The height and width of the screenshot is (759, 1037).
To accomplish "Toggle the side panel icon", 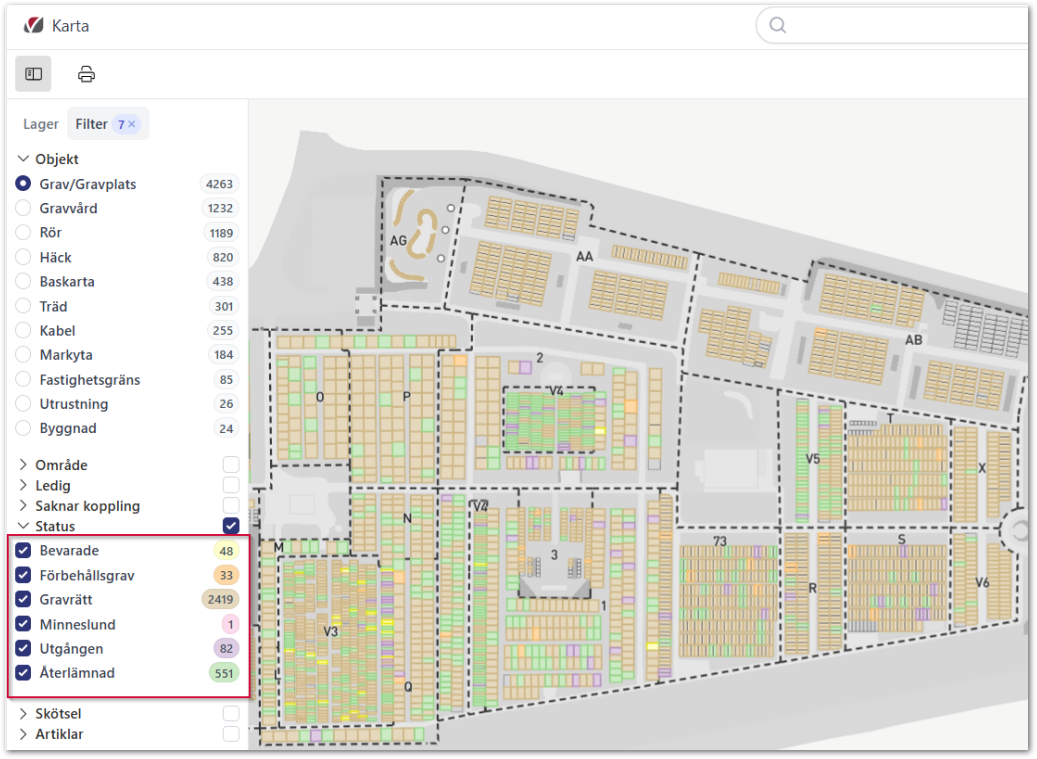I will click(33, 74).
